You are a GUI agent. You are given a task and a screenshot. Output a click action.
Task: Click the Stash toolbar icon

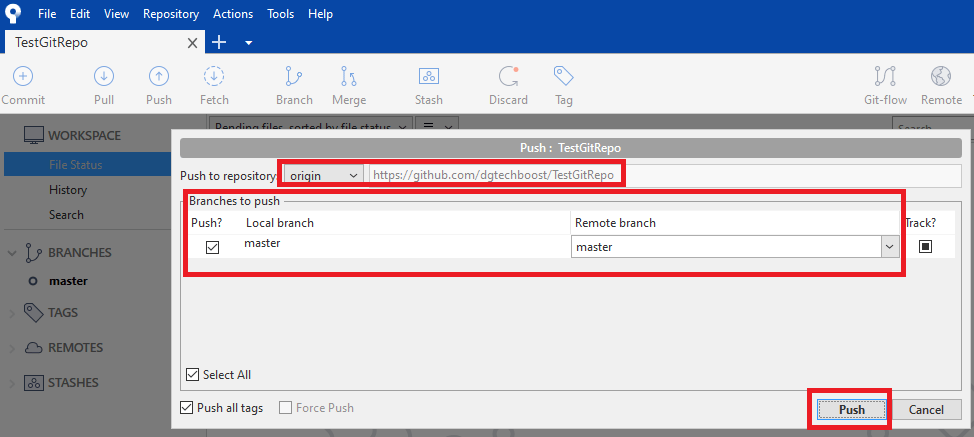click(428, 77)
